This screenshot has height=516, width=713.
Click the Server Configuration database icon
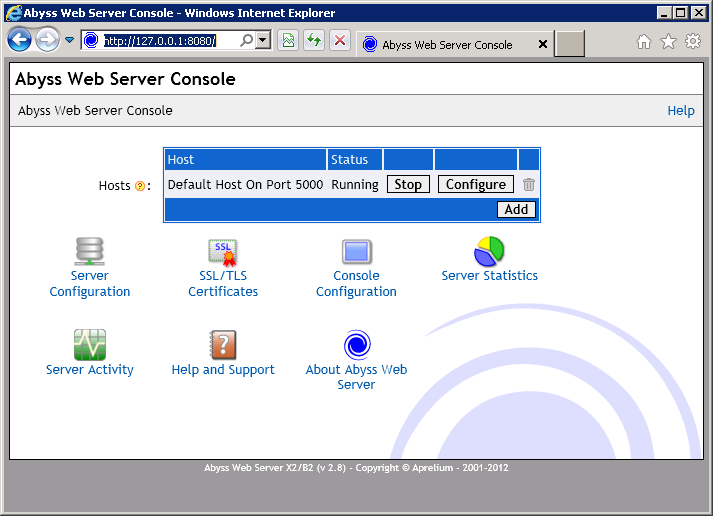tap(90, 251)
